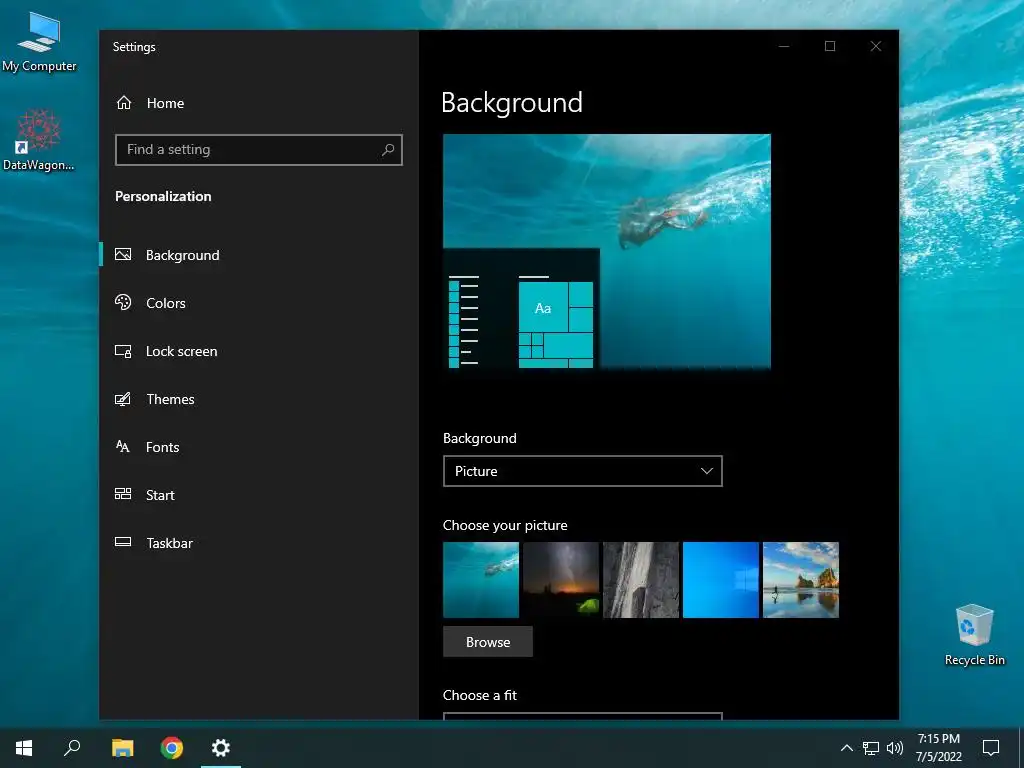
Task: Click the Settings gear on the taskbar
Action: pos(221,748)
